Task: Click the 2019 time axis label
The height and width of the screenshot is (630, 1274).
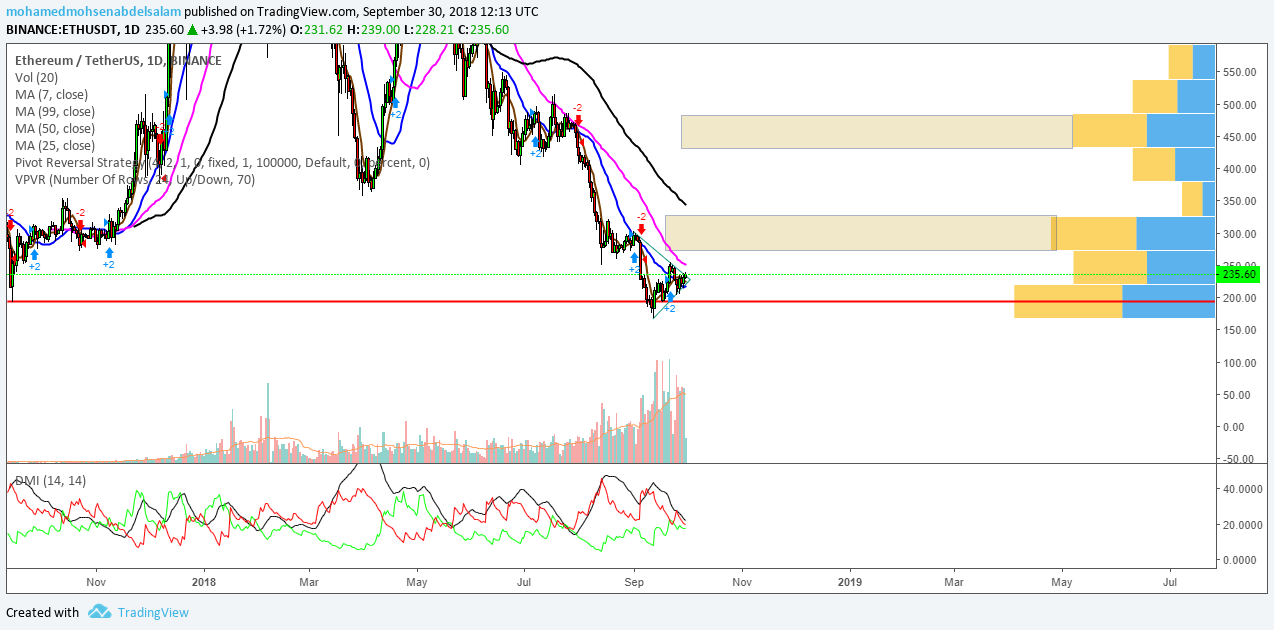Action: tap(849, 581)
